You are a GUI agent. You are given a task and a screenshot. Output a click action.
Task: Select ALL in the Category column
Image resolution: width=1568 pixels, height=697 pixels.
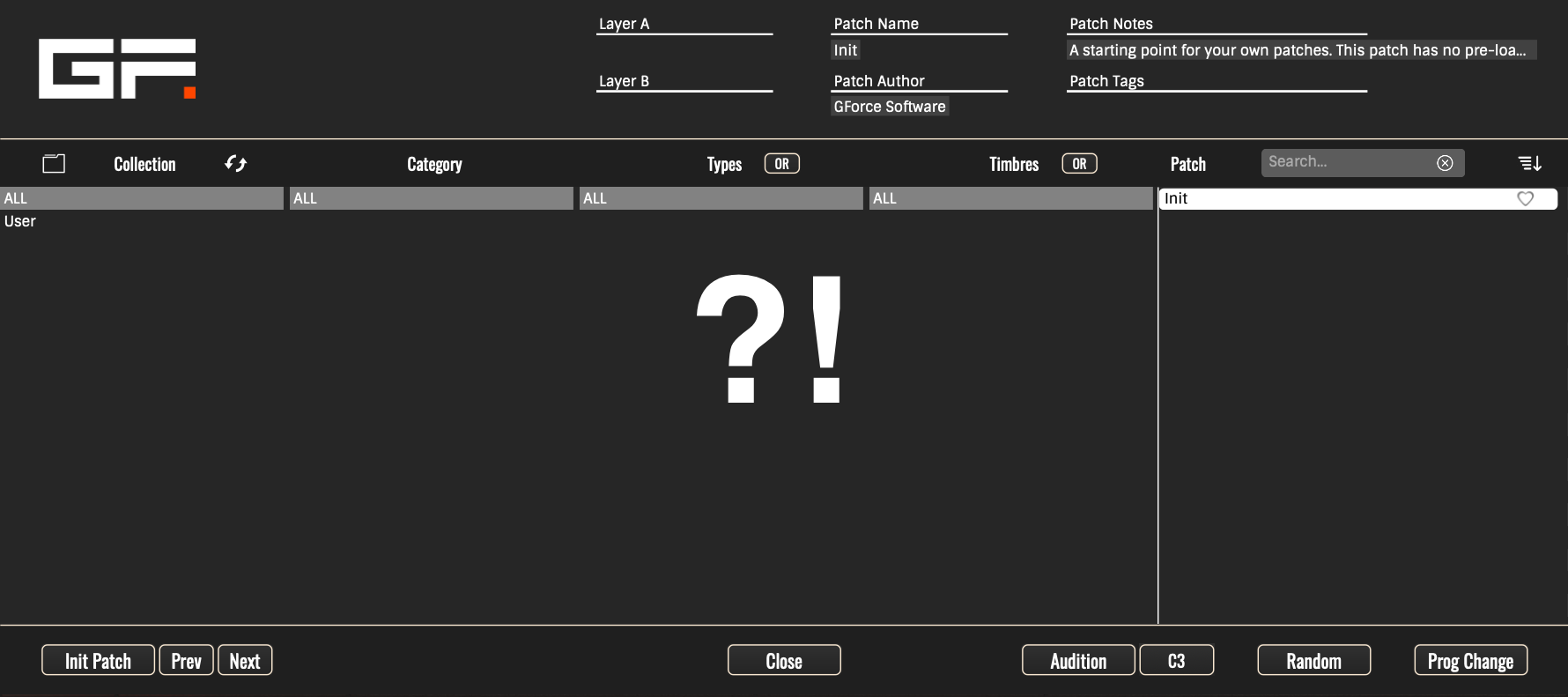431,198
